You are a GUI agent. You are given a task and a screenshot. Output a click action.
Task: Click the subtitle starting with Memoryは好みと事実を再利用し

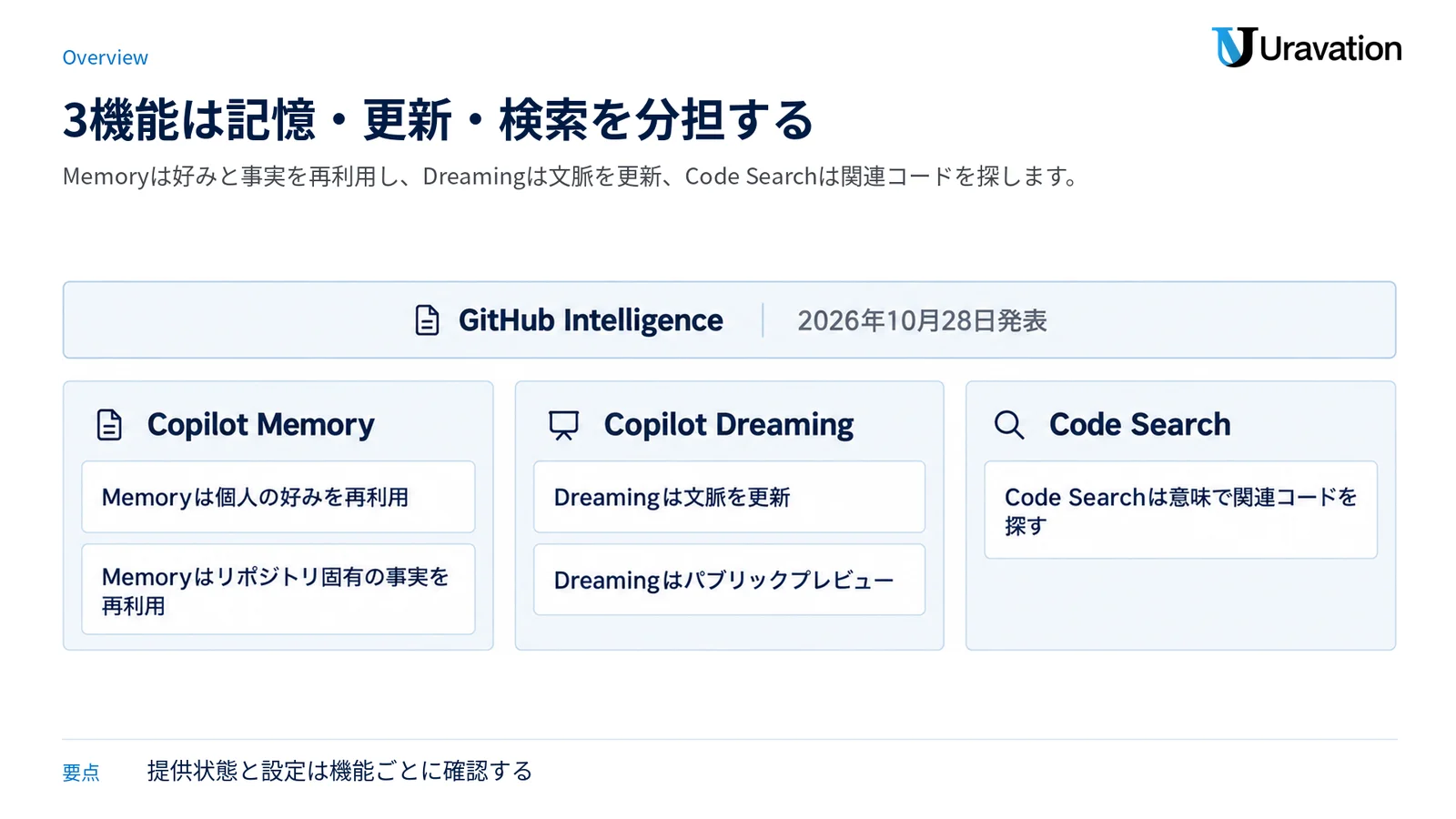point(571,177)
